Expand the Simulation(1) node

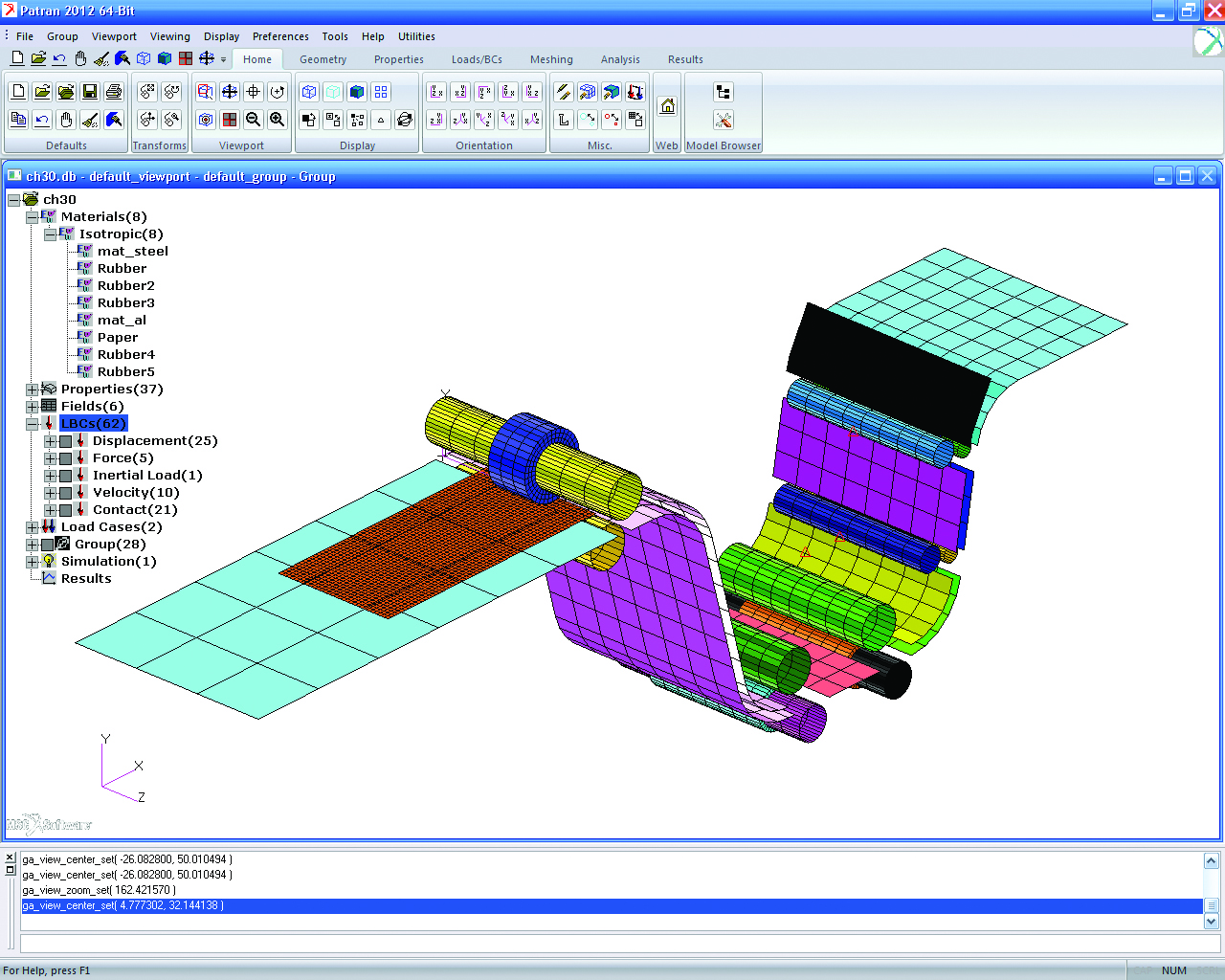tap(32, 562)
